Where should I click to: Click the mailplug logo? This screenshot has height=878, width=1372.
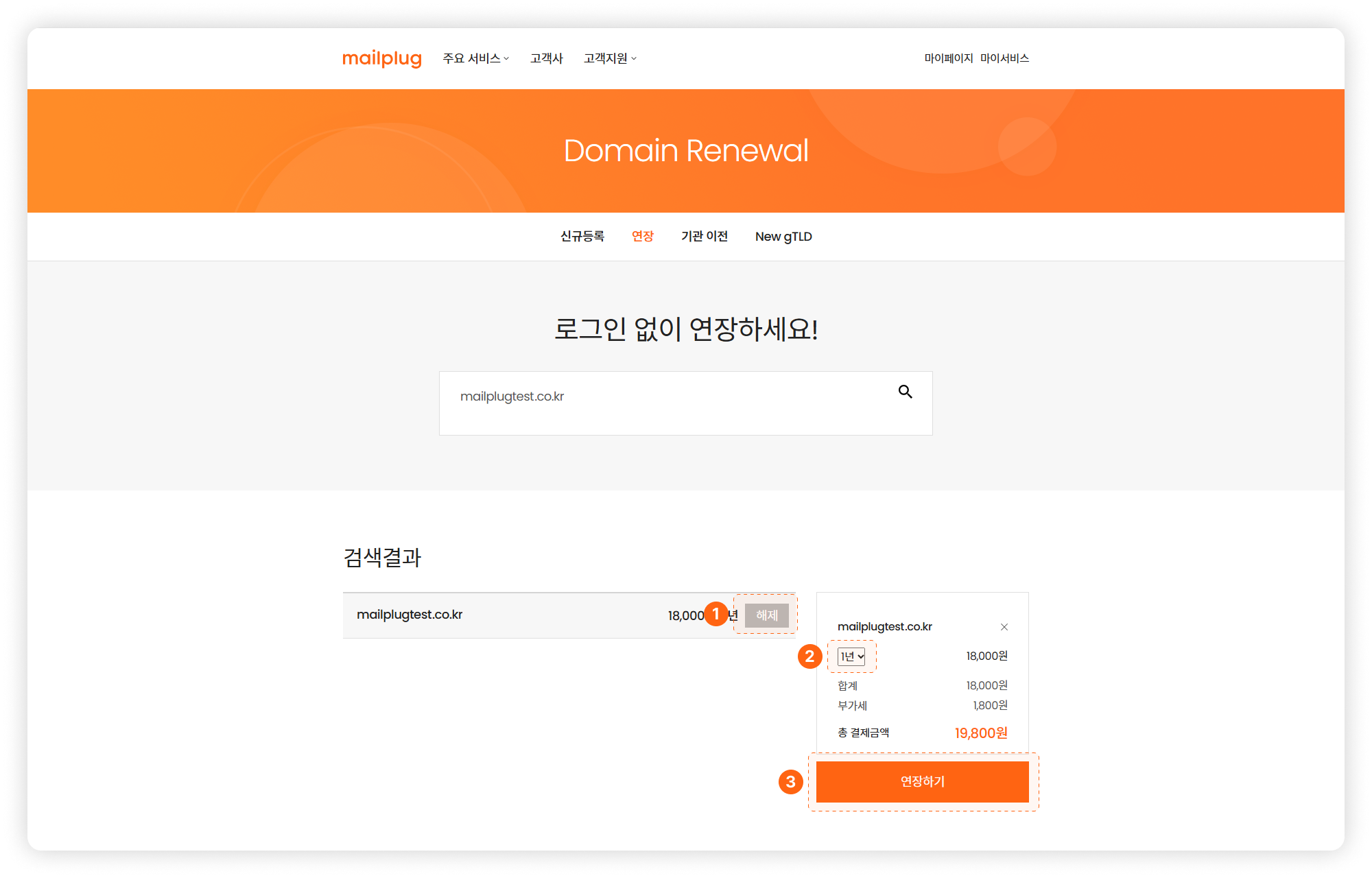click(x=381, y=58)
